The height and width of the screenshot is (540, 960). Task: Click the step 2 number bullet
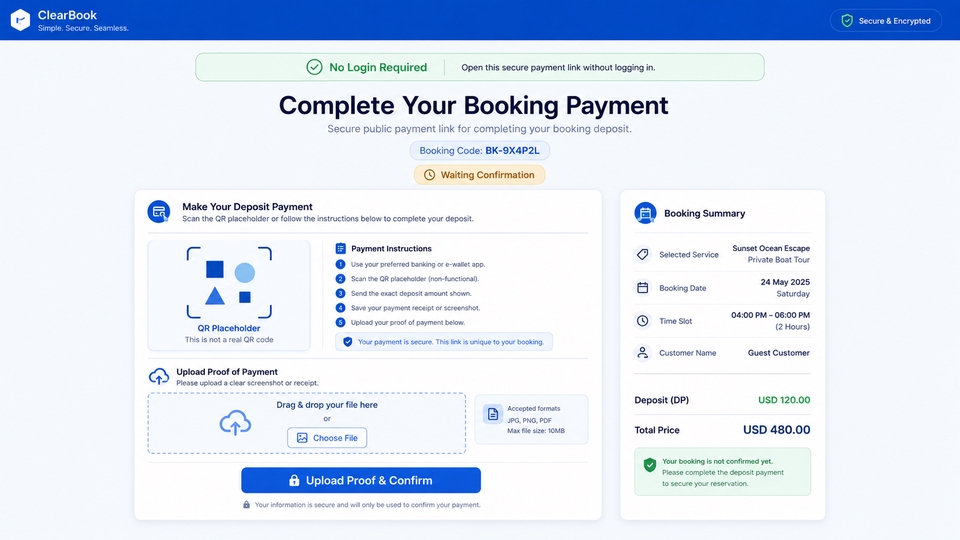[x=340, y=279]
